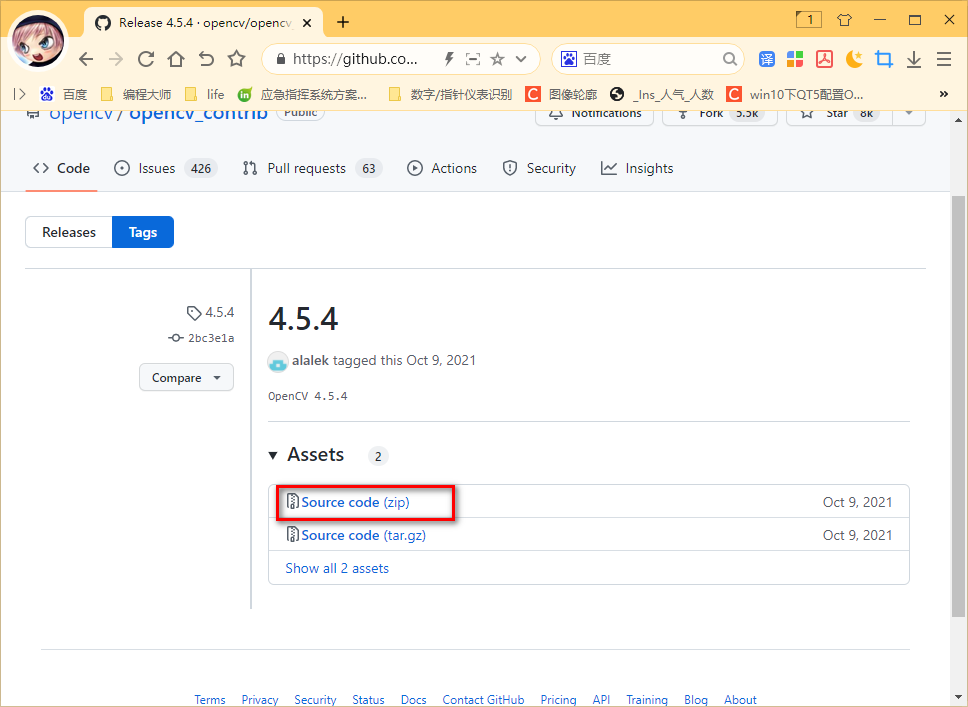Open the PDF extension icon
968x707 pixels.
(825, 59)
